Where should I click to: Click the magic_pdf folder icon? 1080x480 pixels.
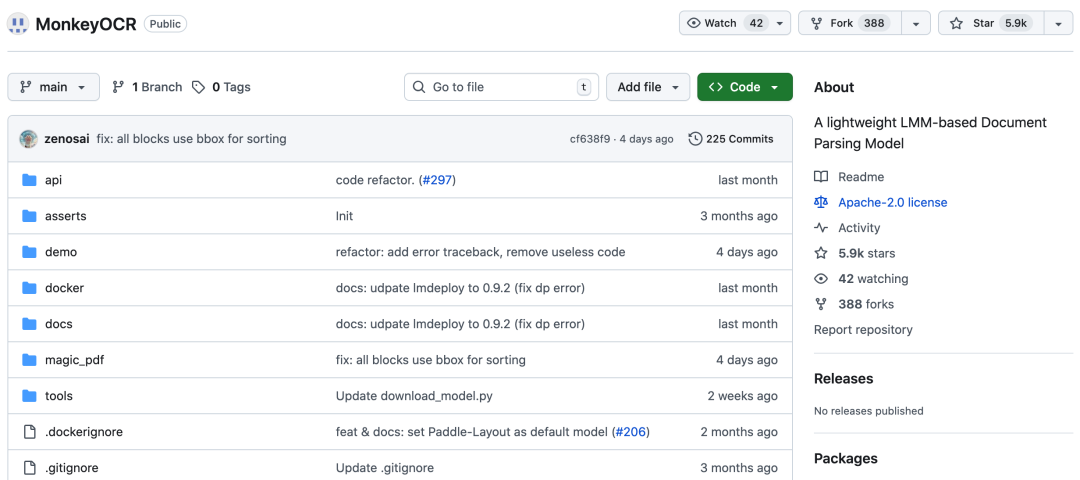tap(29, 360)
